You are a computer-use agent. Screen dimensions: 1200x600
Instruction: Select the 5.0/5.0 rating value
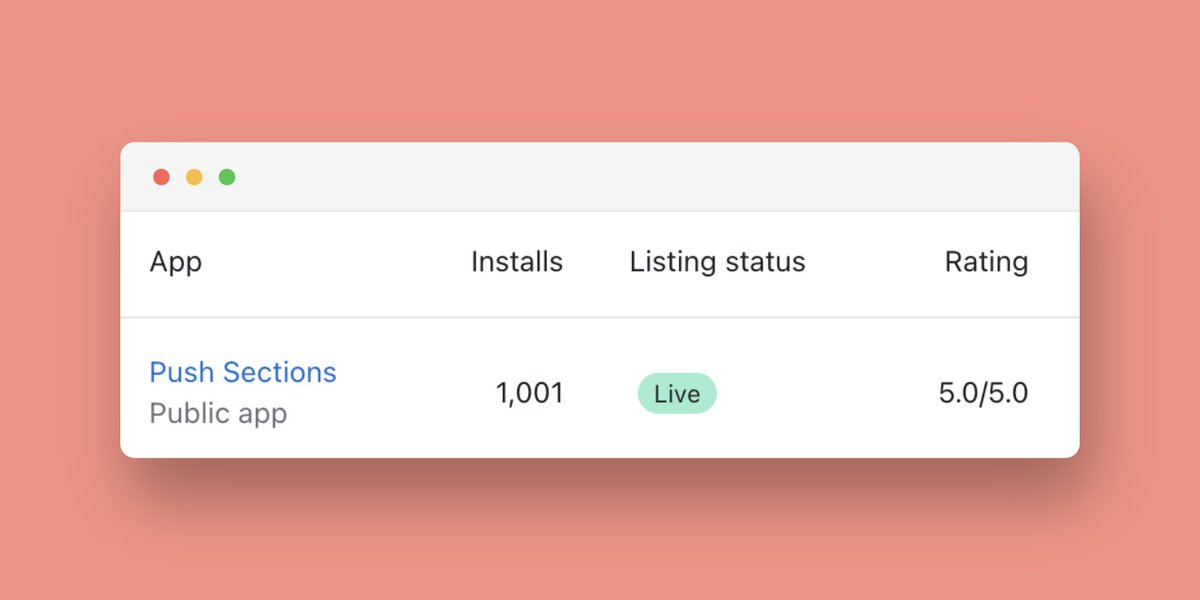983,393
